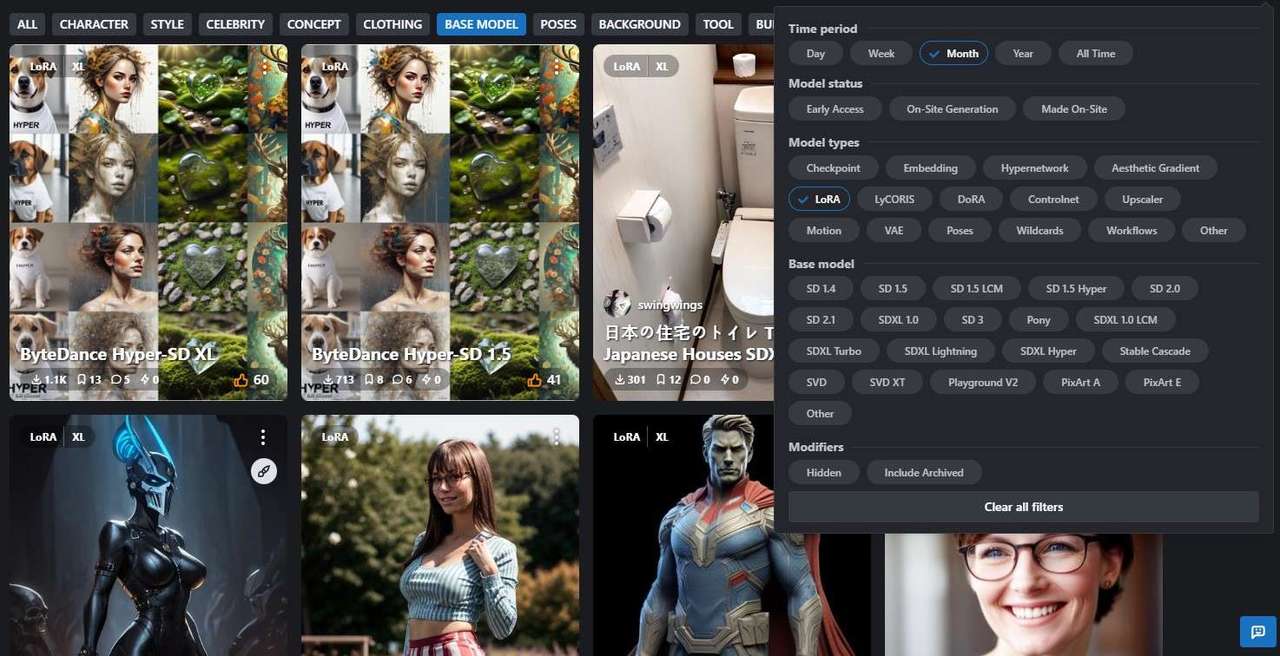
Task: Open three-dot menu on Hyper-SD 1.5 card
Action: 556,67
